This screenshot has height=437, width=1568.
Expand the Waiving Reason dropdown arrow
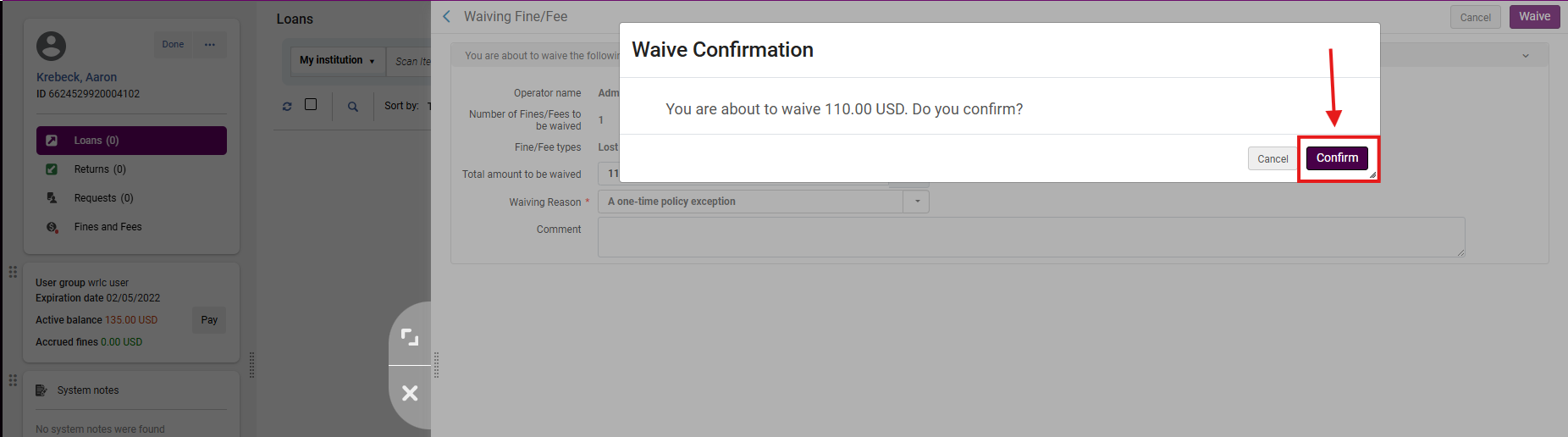coord(917,202)
